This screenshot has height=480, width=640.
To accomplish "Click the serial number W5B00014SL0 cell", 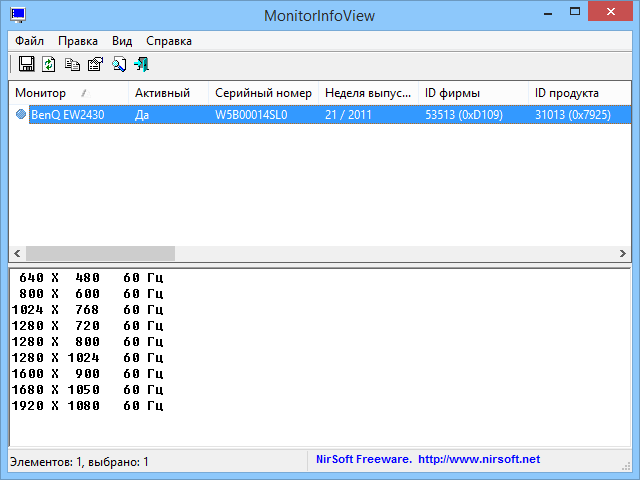I will click(x=251, y=115).
